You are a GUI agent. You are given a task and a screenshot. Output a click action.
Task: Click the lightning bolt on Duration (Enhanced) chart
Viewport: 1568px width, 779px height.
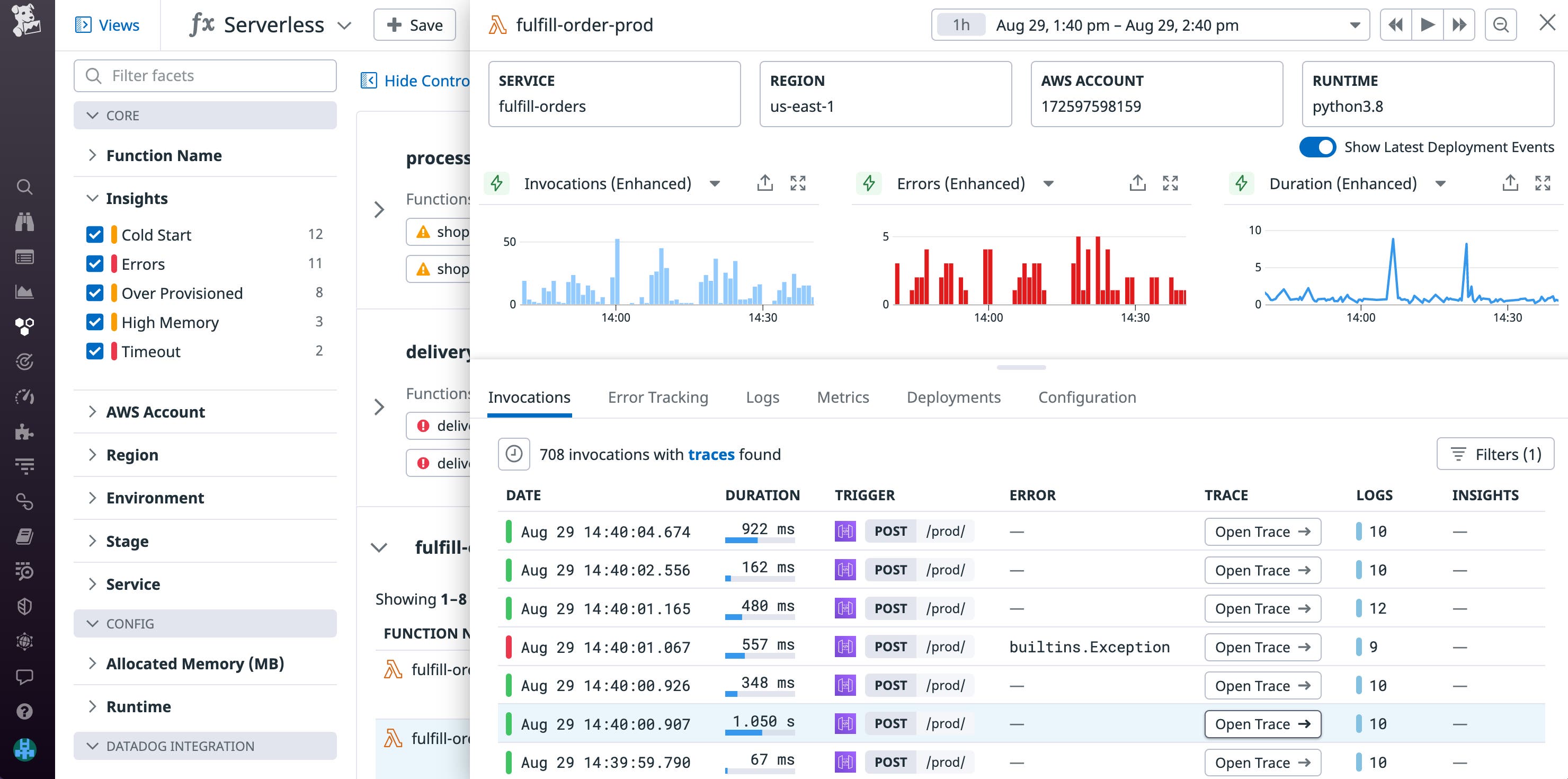1242,183
